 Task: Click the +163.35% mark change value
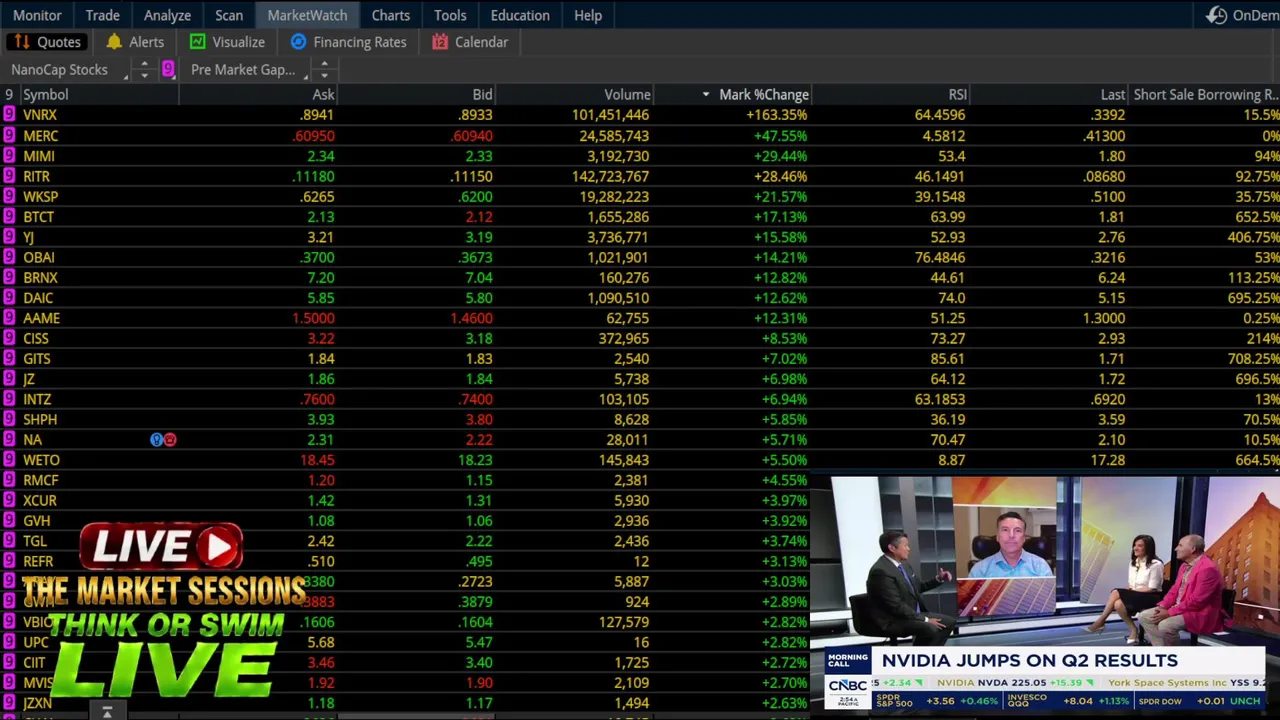point(776,115)
